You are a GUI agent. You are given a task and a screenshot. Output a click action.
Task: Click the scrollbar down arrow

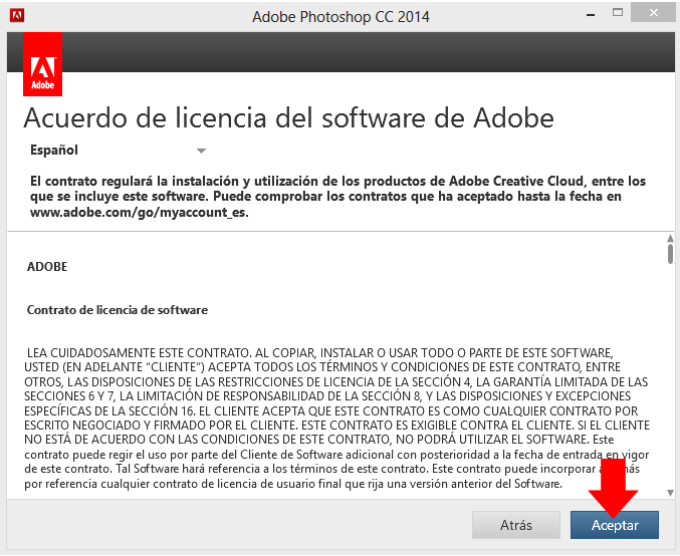click(x=670, y=493)
